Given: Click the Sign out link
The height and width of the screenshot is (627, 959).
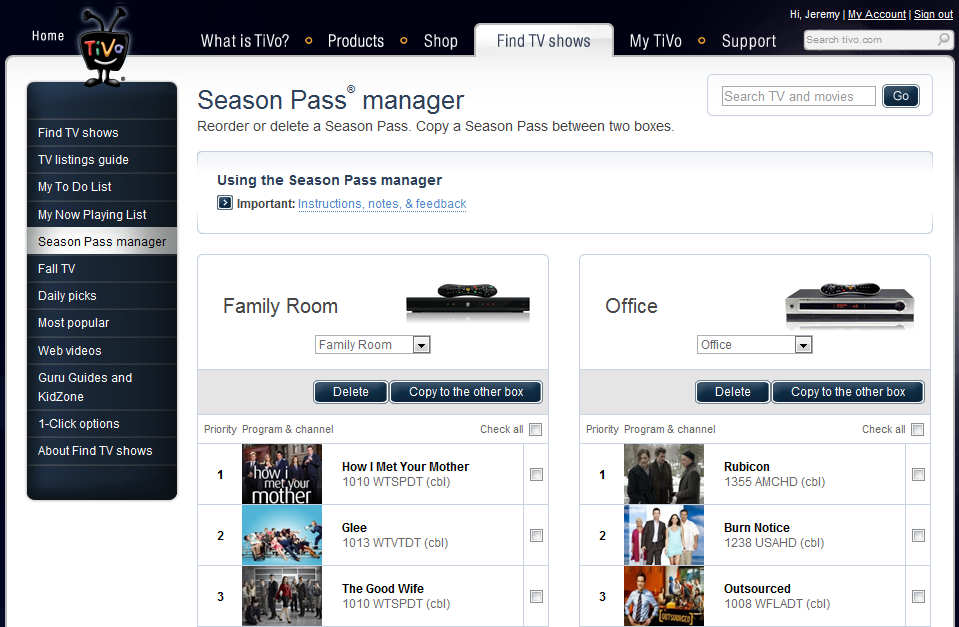Looking at the screenshot, I should click(933, 14).
